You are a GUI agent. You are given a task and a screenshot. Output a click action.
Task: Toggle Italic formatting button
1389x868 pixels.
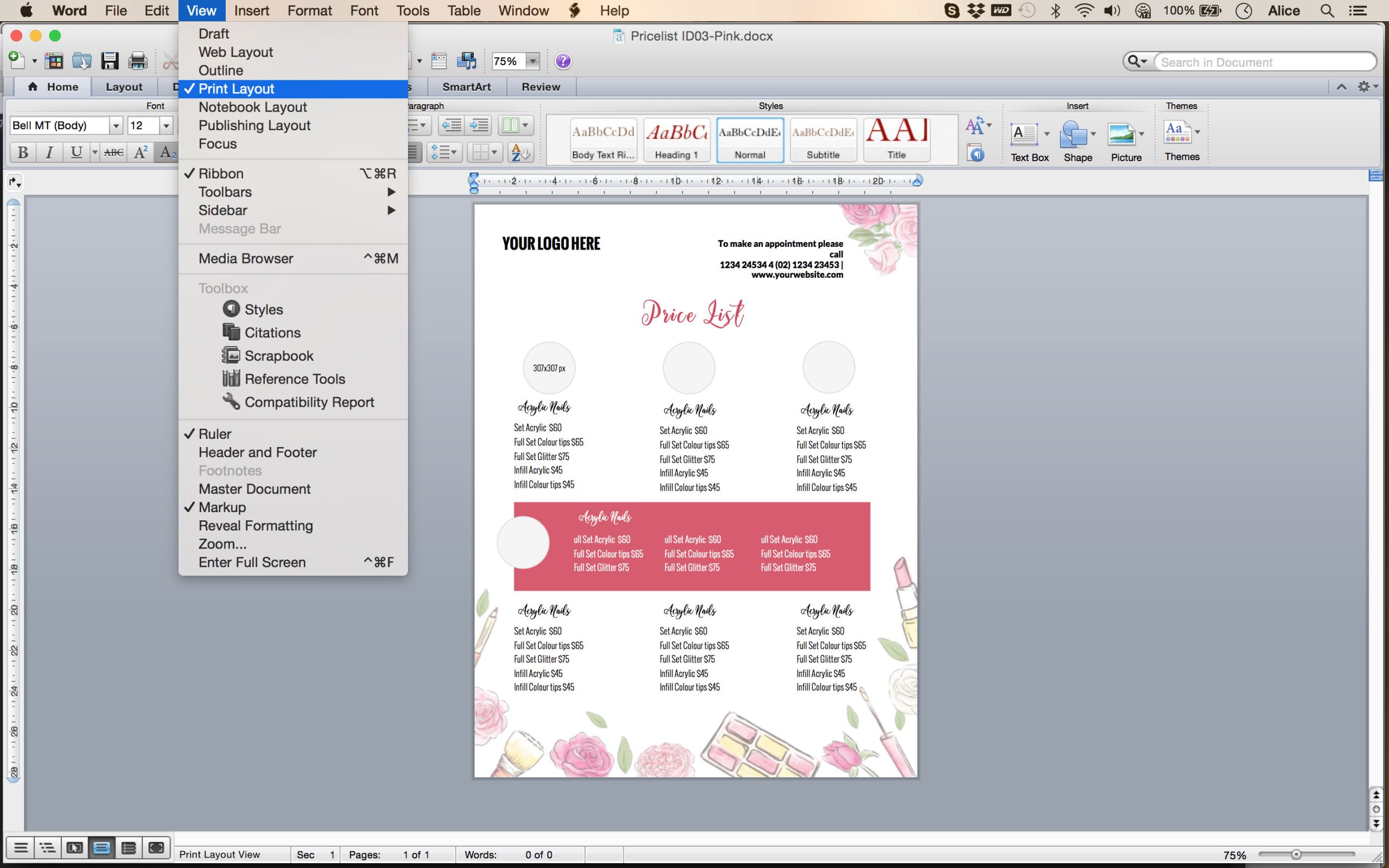pos(49,152)
